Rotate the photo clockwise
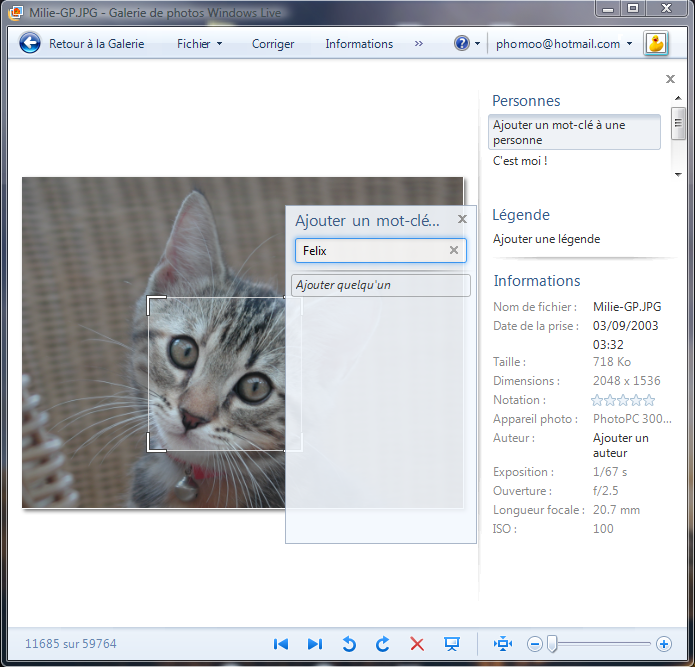 coord(382,644)
